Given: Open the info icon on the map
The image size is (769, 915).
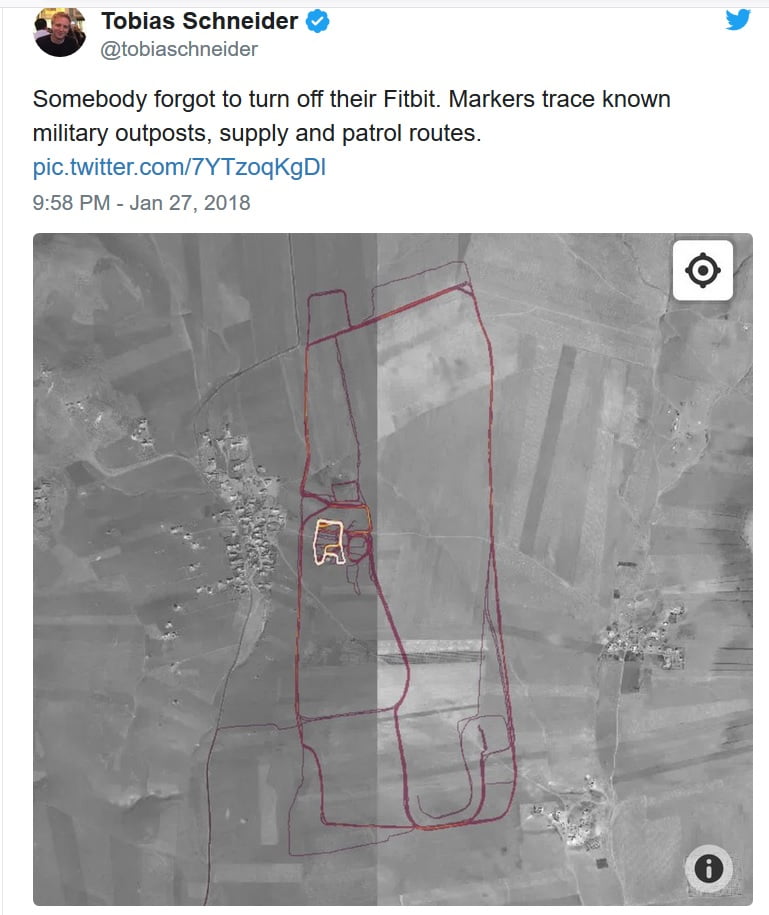Looking at the screenshot, I should click(x=709, y=868).
